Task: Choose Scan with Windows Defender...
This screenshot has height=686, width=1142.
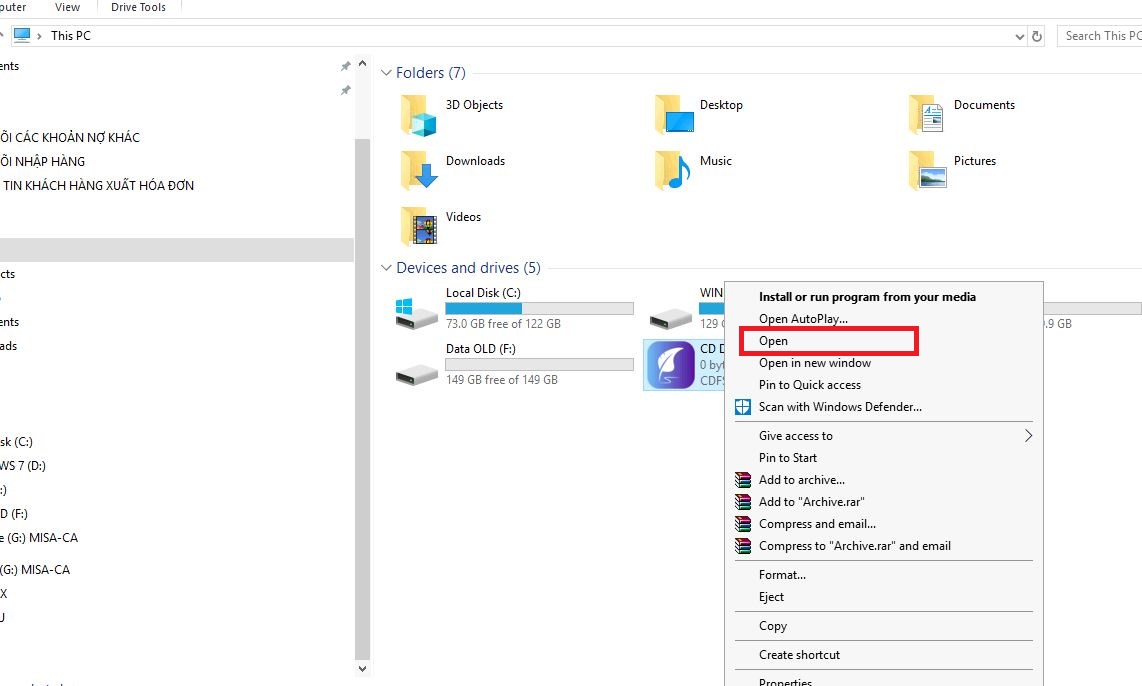Action: (840, 407)
